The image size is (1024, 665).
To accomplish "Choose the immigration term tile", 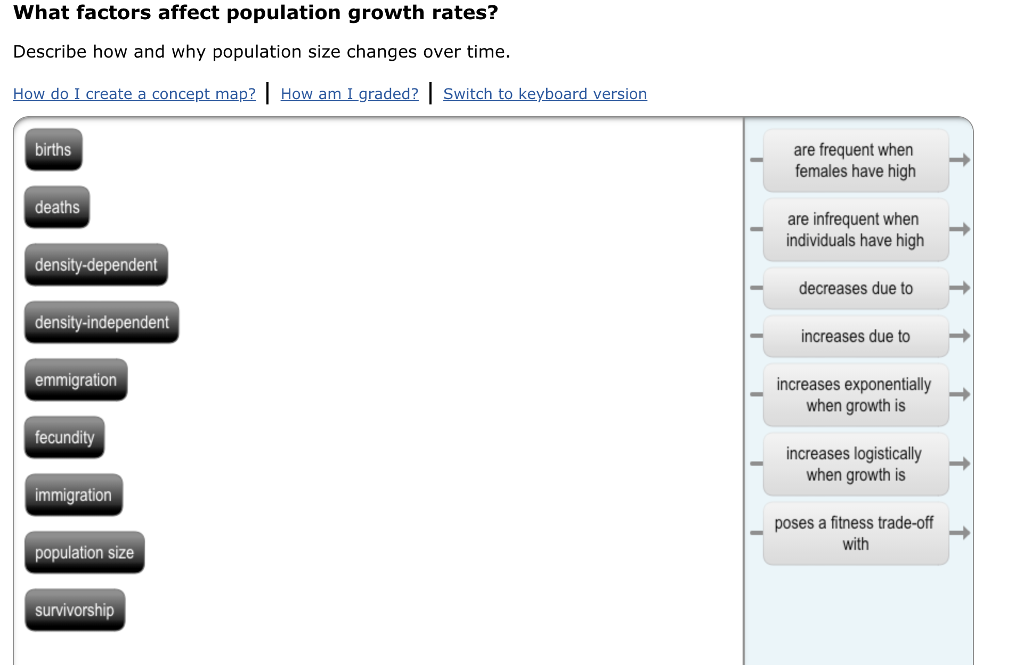I will (x=74, y=494).
